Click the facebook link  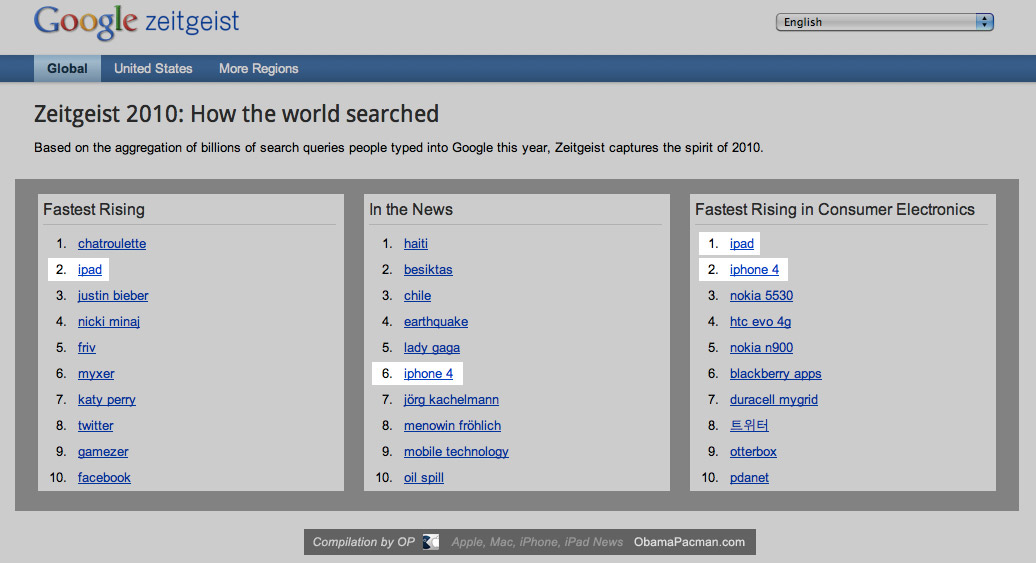[104, 478]
